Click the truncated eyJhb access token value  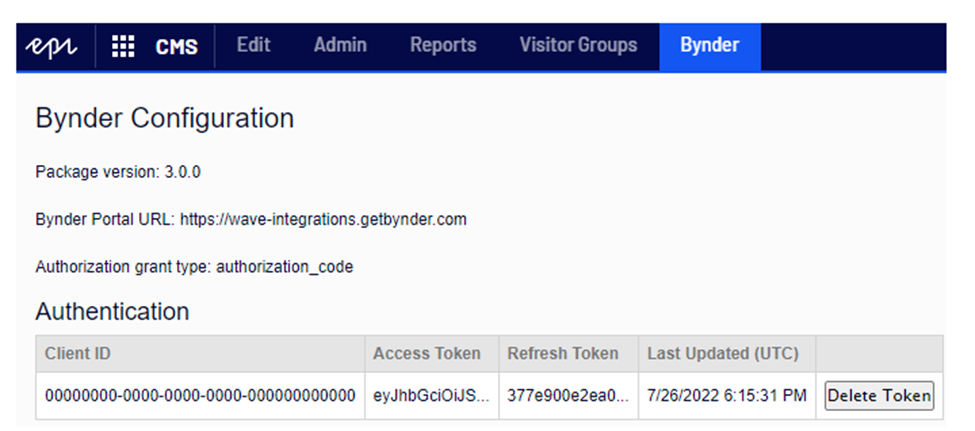[x=431, y=396]
